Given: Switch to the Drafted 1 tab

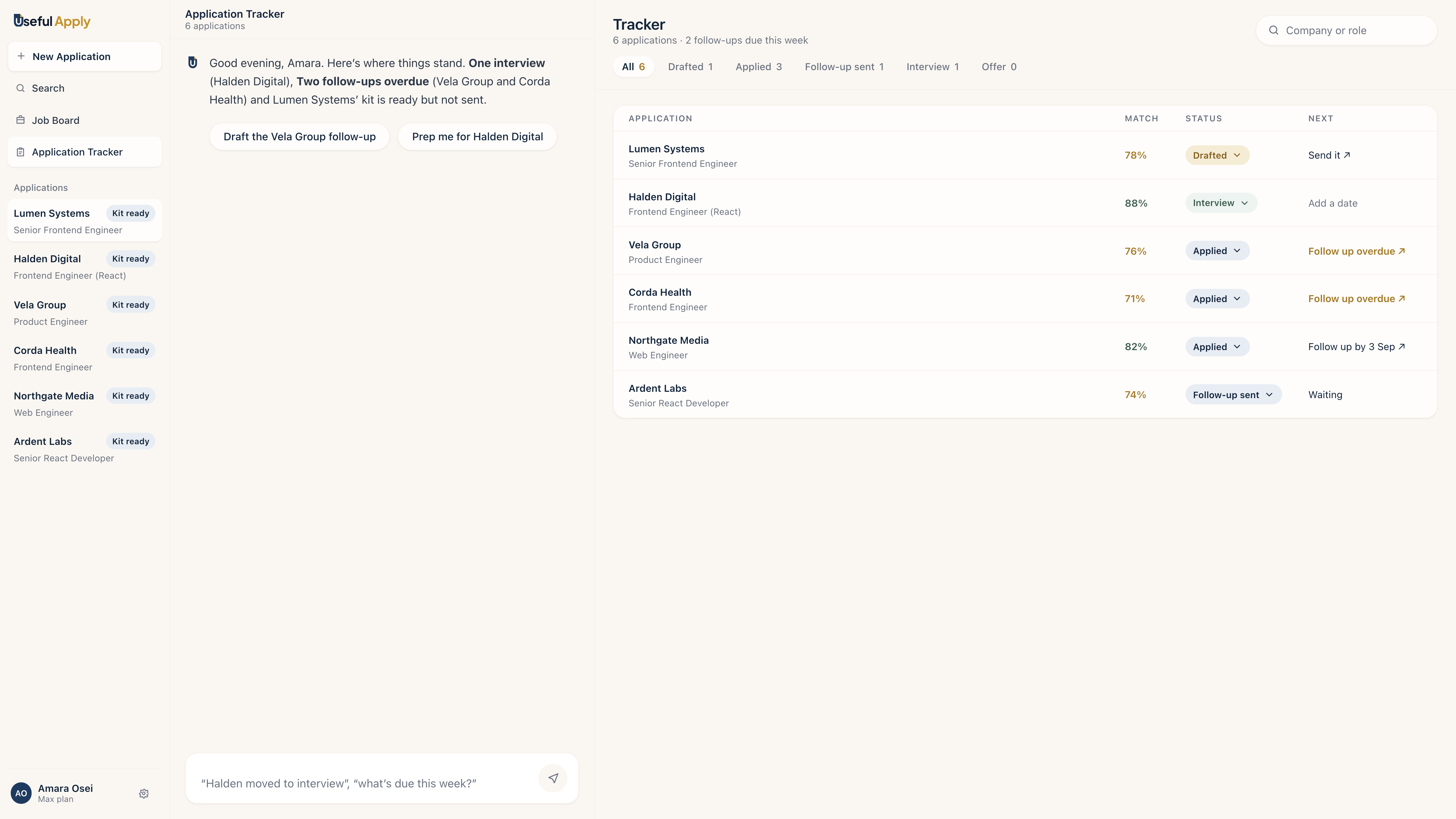Looking at the screenshot, I should 690,67.
